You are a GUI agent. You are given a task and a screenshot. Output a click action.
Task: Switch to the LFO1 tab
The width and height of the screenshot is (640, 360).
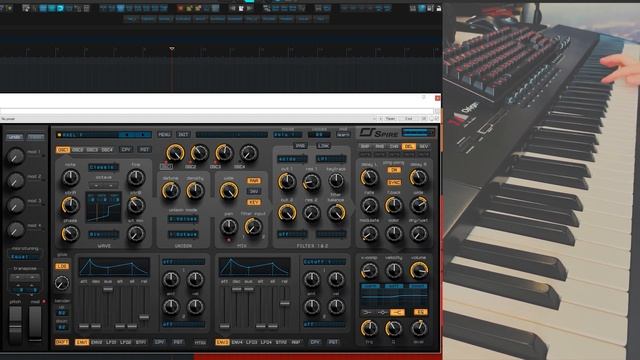point(111,342)
